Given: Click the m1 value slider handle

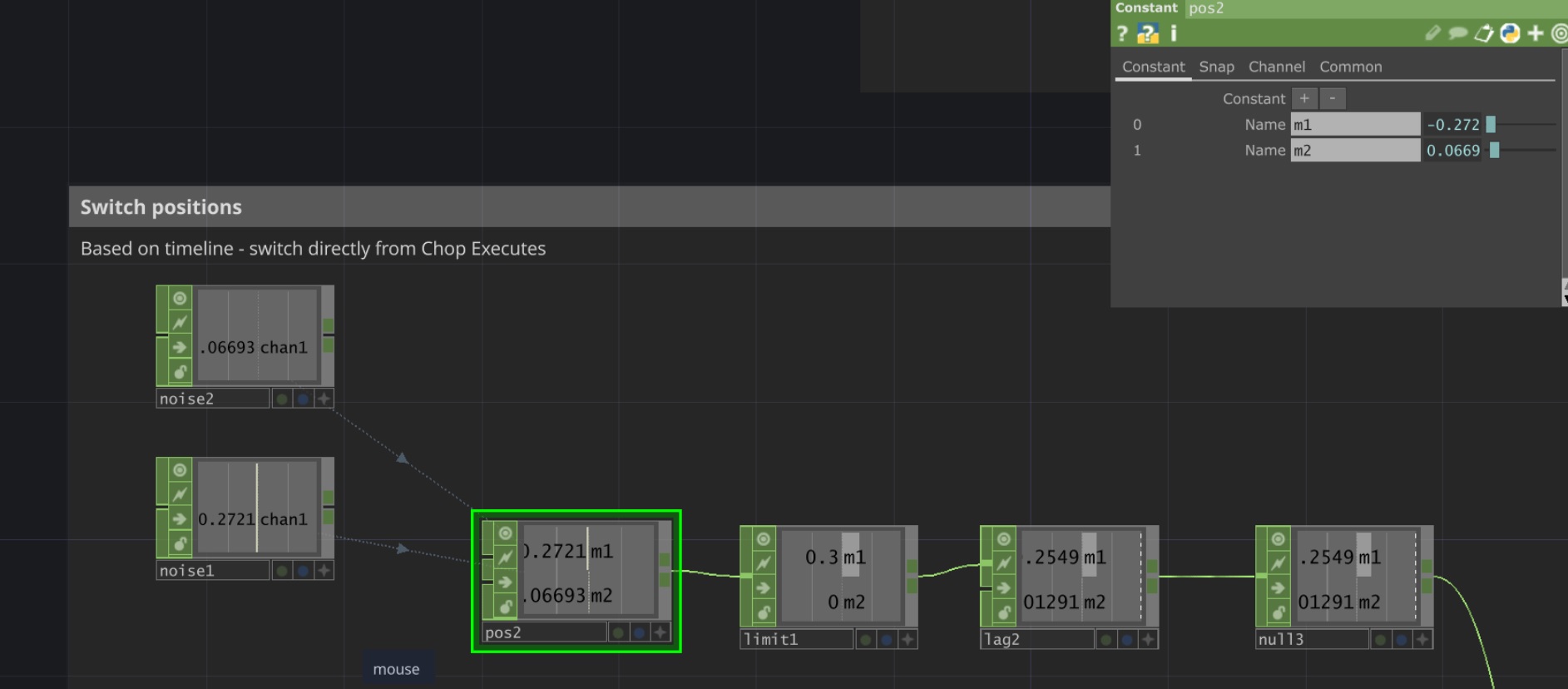Looking at the screenshot, I should coord(1491,125).
